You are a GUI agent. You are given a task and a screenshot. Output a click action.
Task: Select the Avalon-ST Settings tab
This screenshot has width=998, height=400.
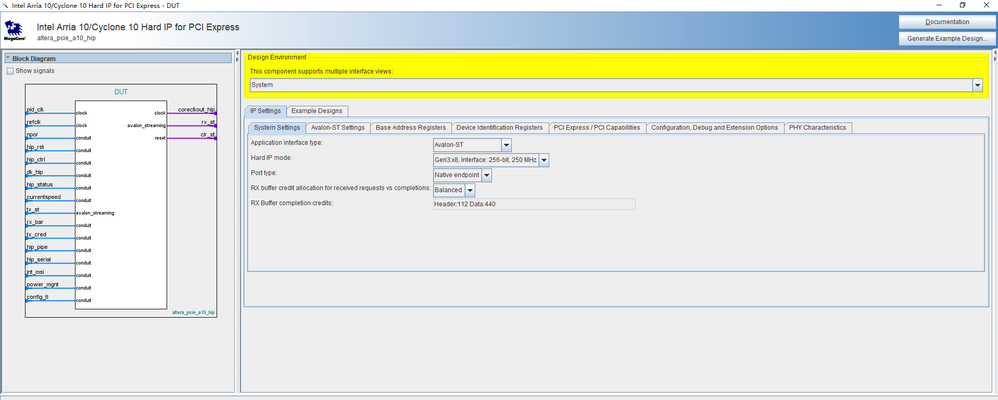(338, 127)
